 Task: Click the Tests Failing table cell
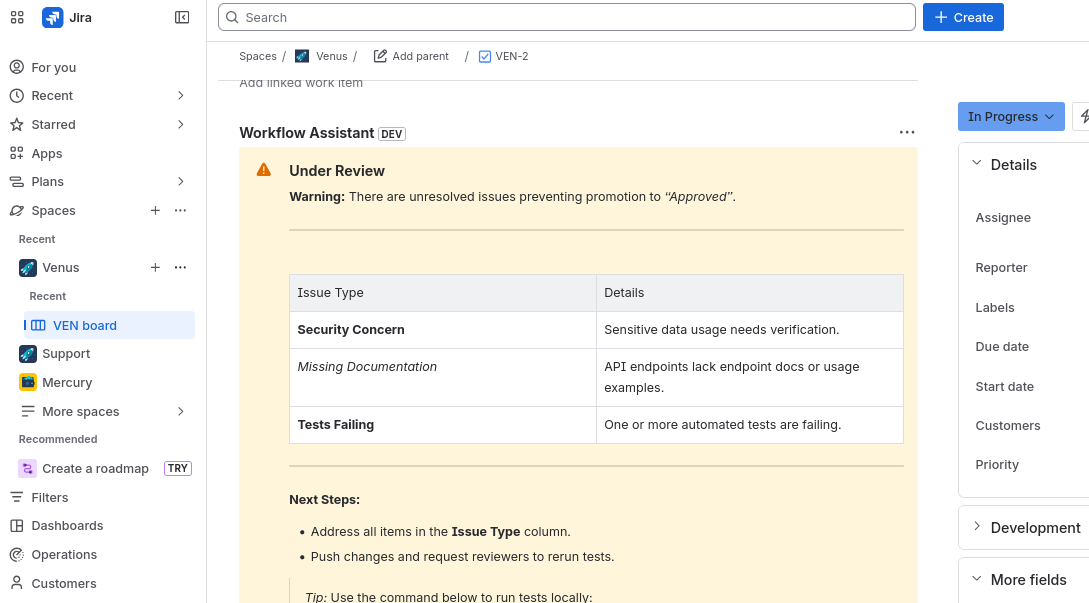click(443, 425)
